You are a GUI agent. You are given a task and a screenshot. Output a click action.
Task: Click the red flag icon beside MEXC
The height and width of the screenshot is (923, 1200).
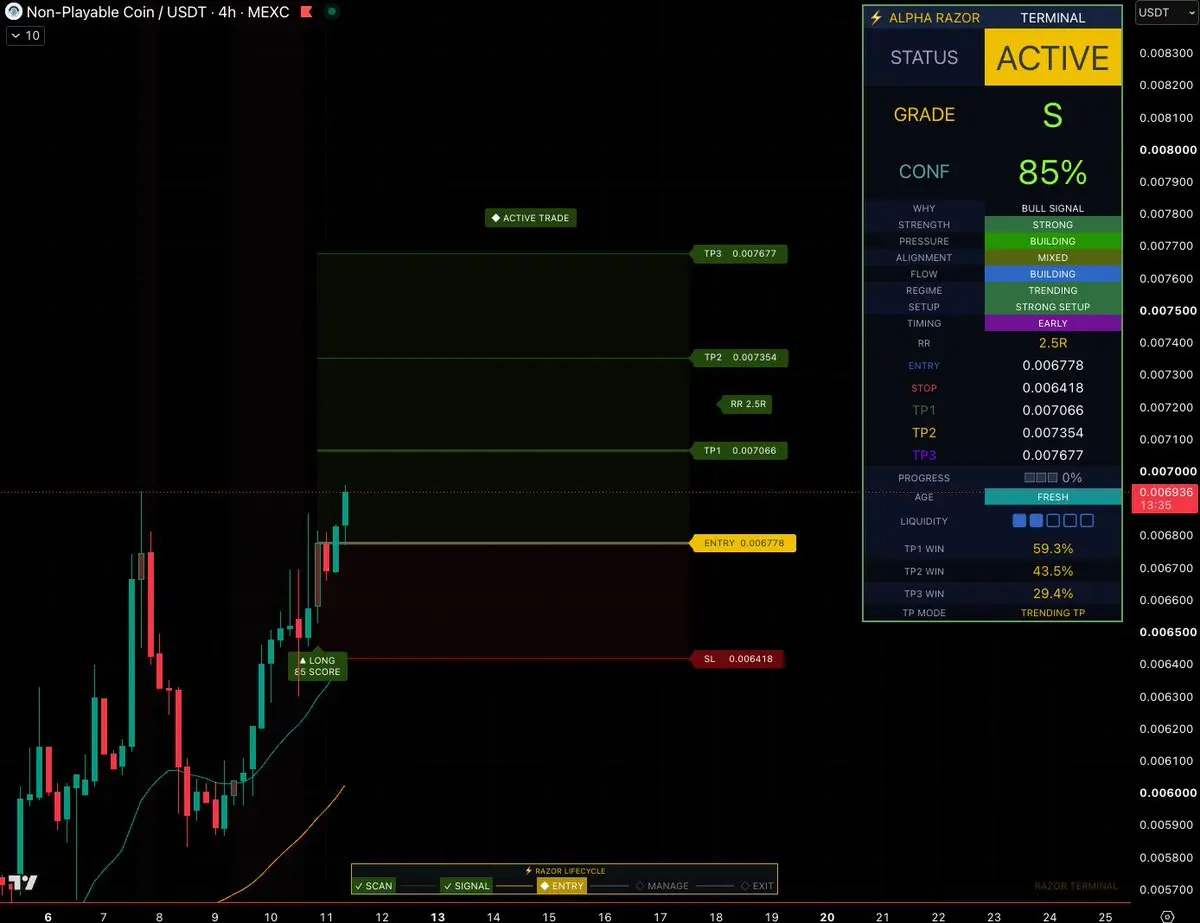pyautogui.click(x=309, y=12)
